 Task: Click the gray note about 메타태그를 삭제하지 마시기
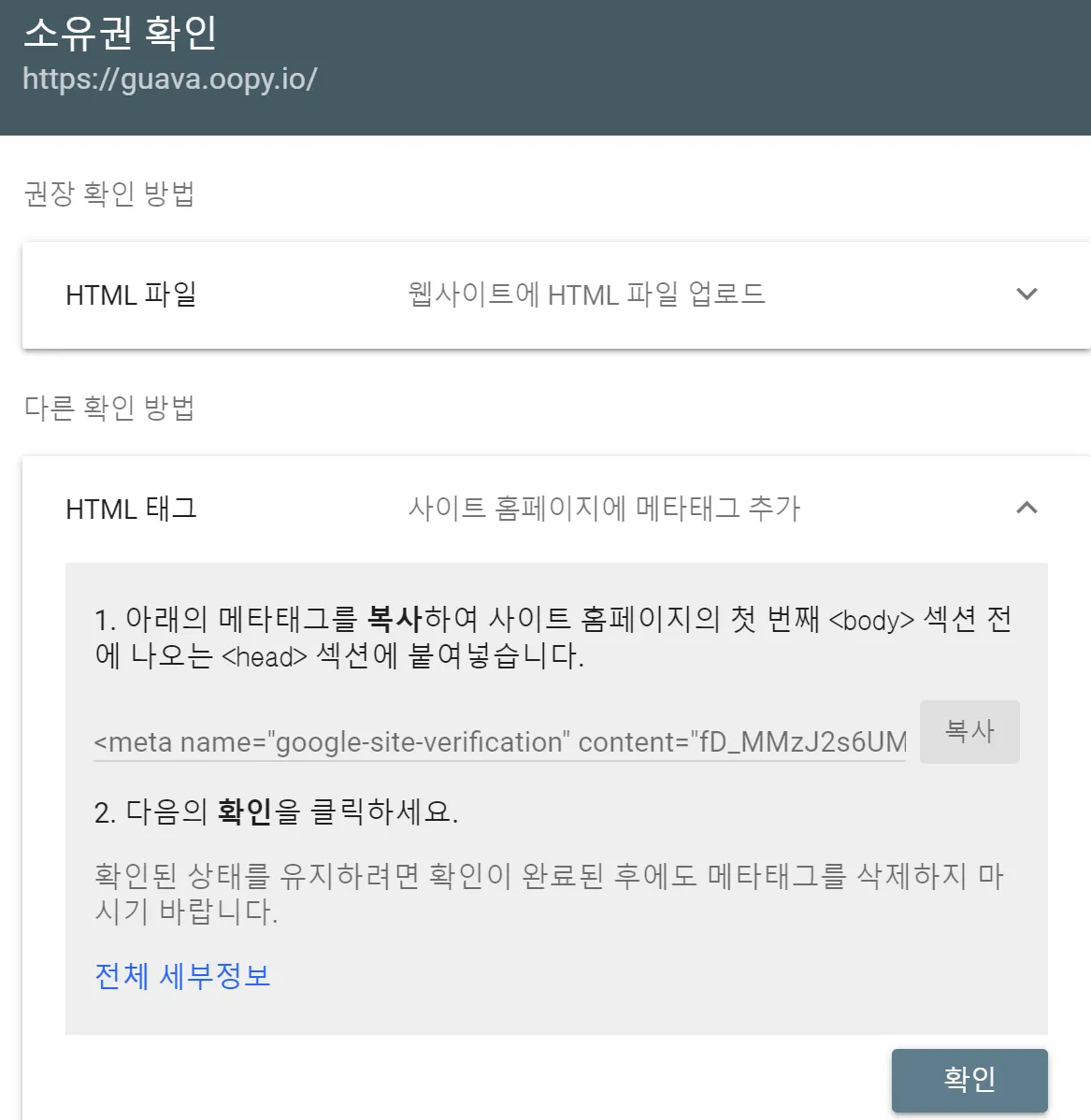click(x=550, y=893)
